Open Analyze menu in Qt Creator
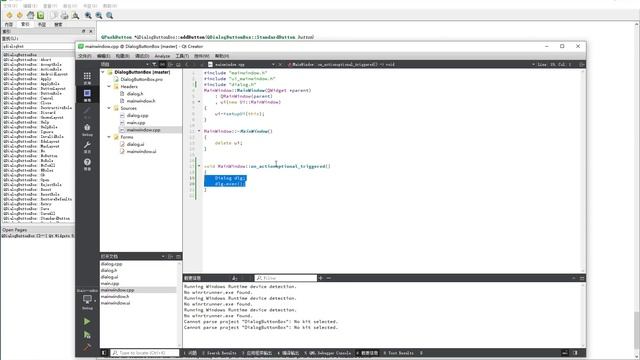Image resolution: width=640 pixels, height=360 pixels. pyautogui.click(x=162, y=56)
